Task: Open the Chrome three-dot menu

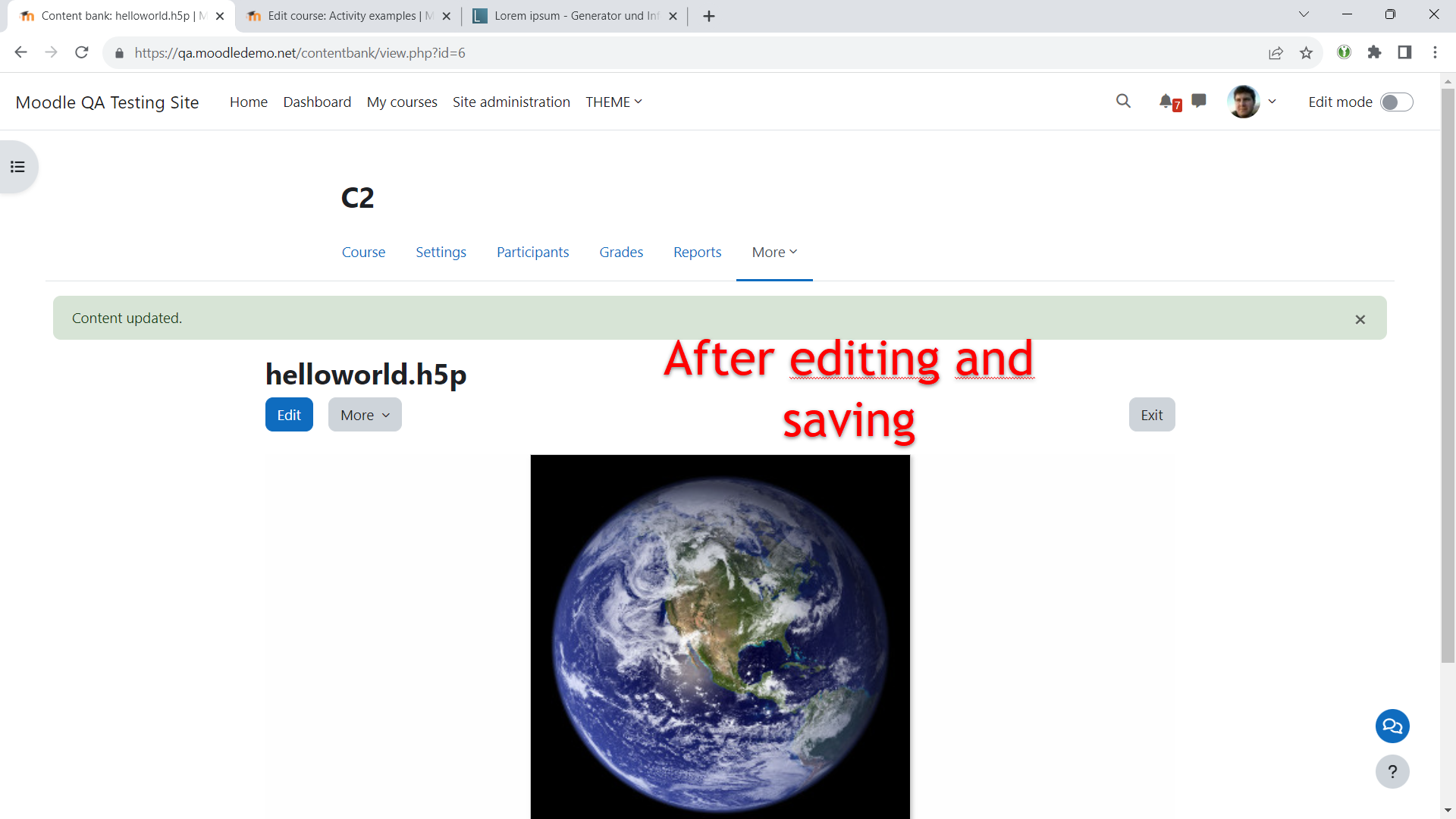Action: tap(1435, 52)
